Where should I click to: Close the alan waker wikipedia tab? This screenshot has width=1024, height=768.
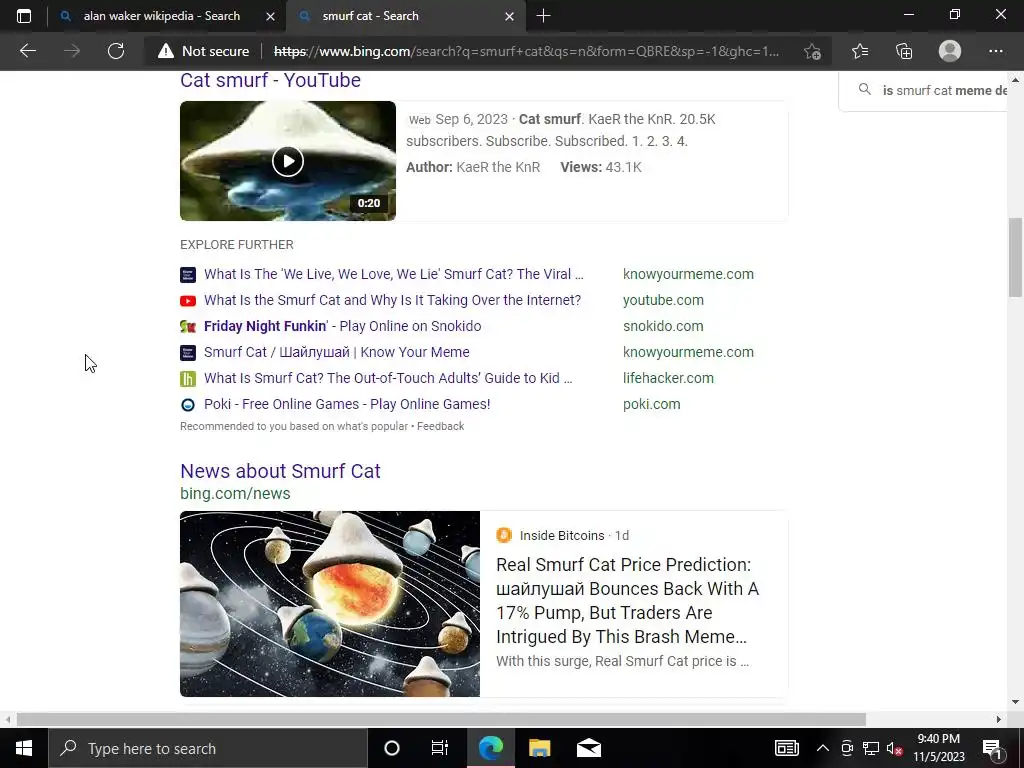[270, 16]
